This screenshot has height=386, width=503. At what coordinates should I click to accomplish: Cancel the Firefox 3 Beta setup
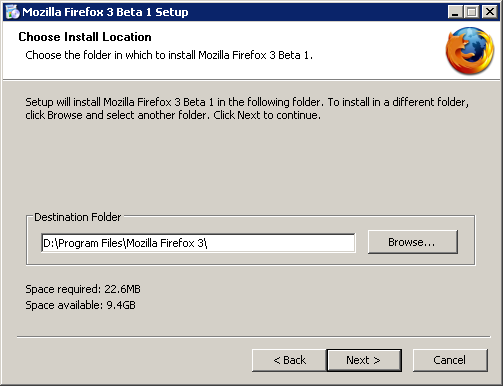point(450,360)
